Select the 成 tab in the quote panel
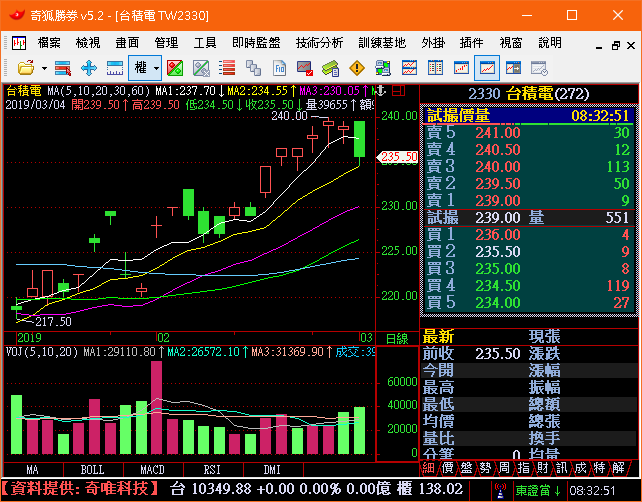Screen dimensions: 642x502 click(580, 468)
